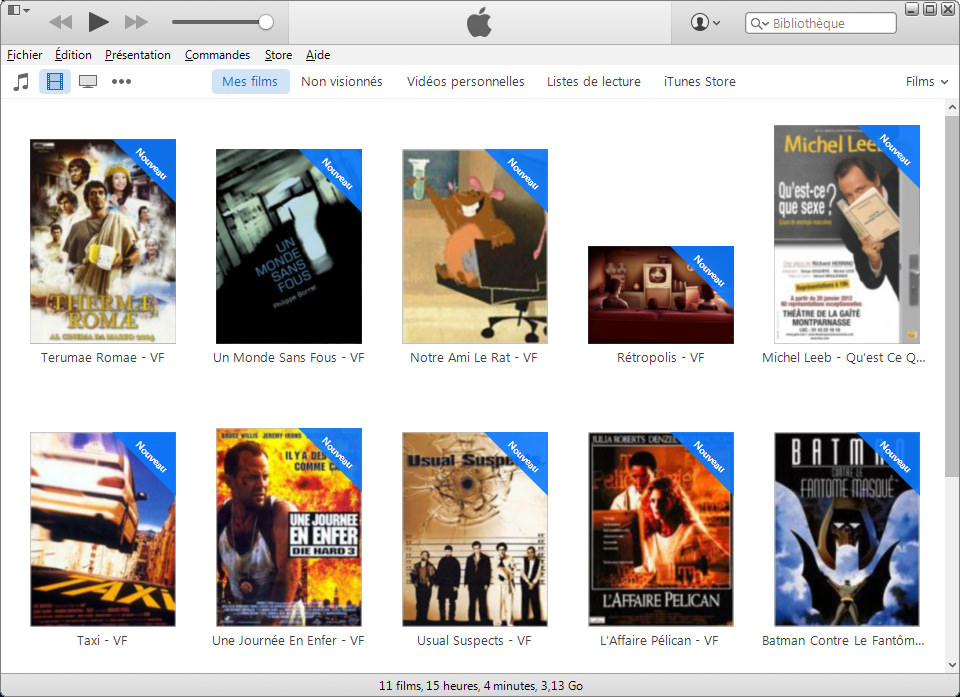Open the user account icon menu
The width and height of the screenshot is (960, 697).
pos(704,22)
